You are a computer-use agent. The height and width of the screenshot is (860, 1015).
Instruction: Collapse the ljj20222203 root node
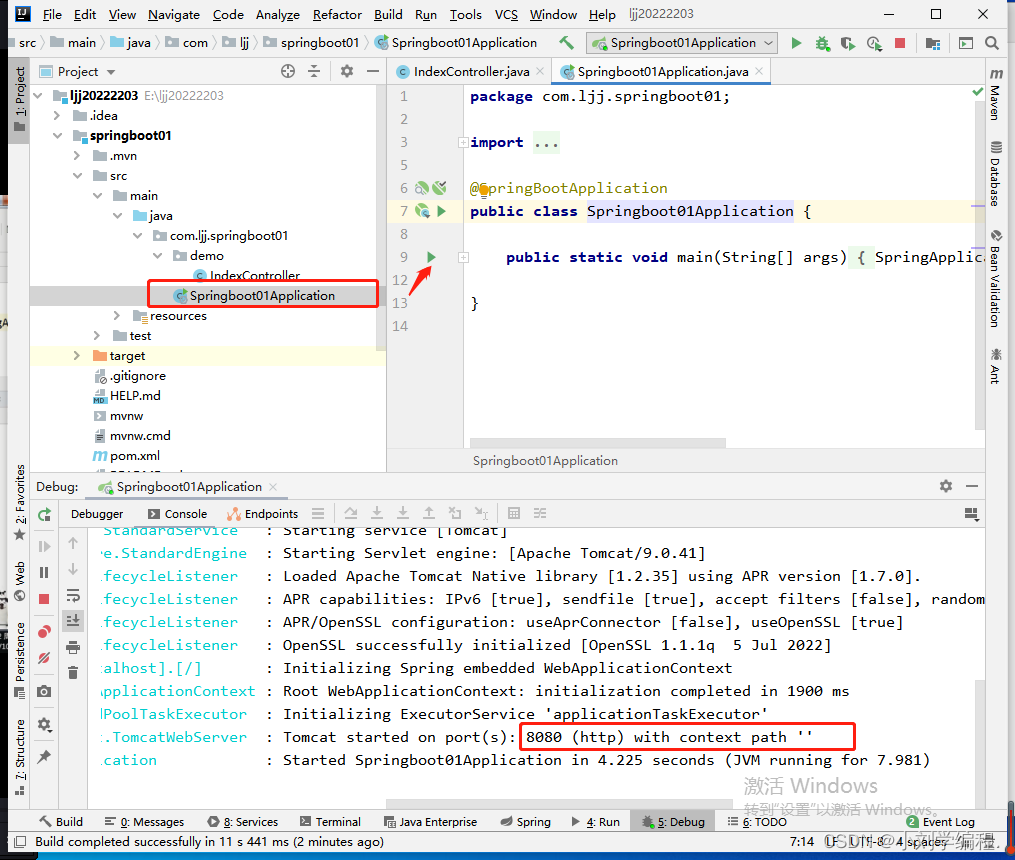[38, 96]
